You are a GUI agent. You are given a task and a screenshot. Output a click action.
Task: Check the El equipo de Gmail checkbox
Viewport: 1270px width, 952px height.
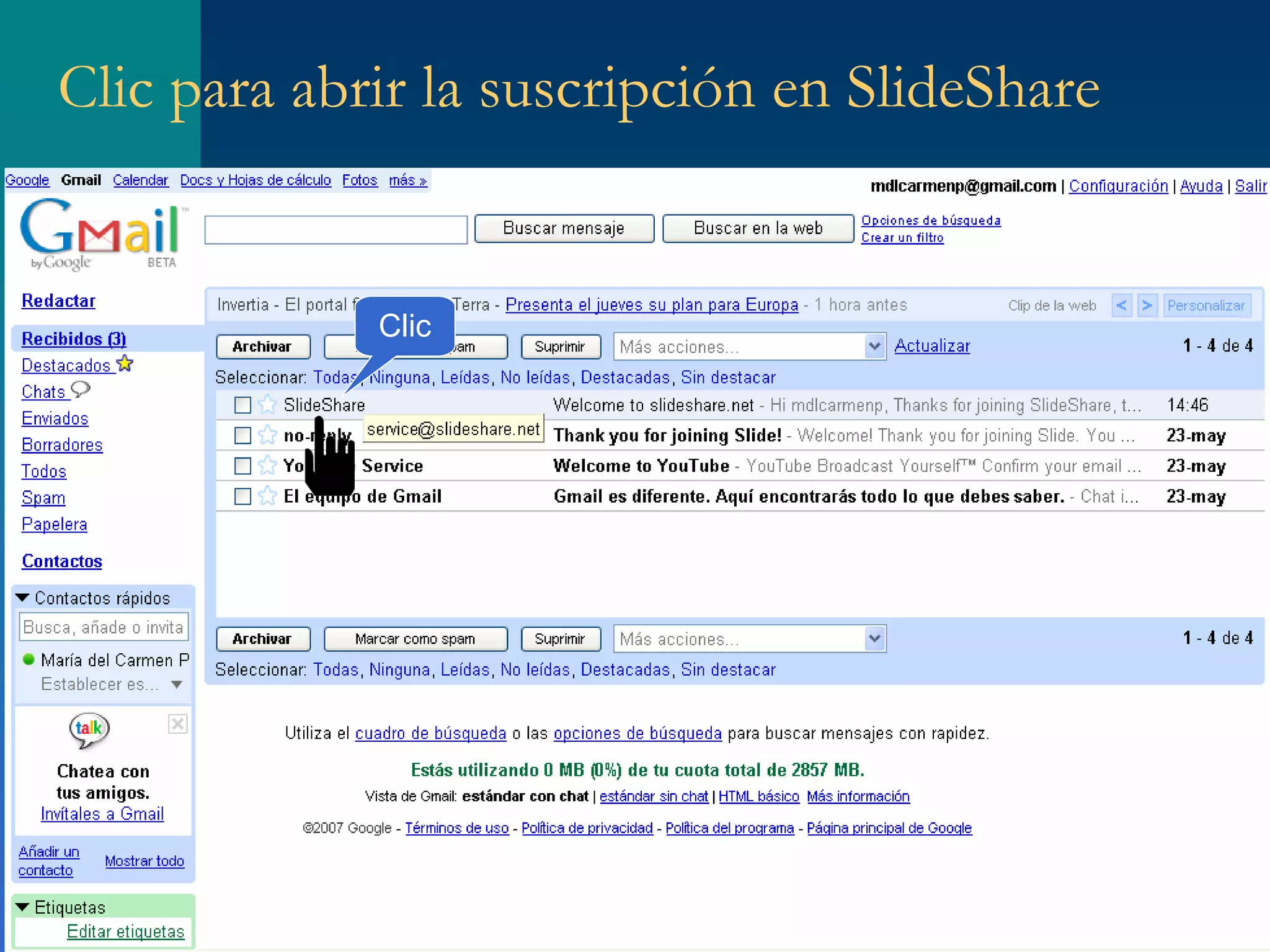[242, 496]
